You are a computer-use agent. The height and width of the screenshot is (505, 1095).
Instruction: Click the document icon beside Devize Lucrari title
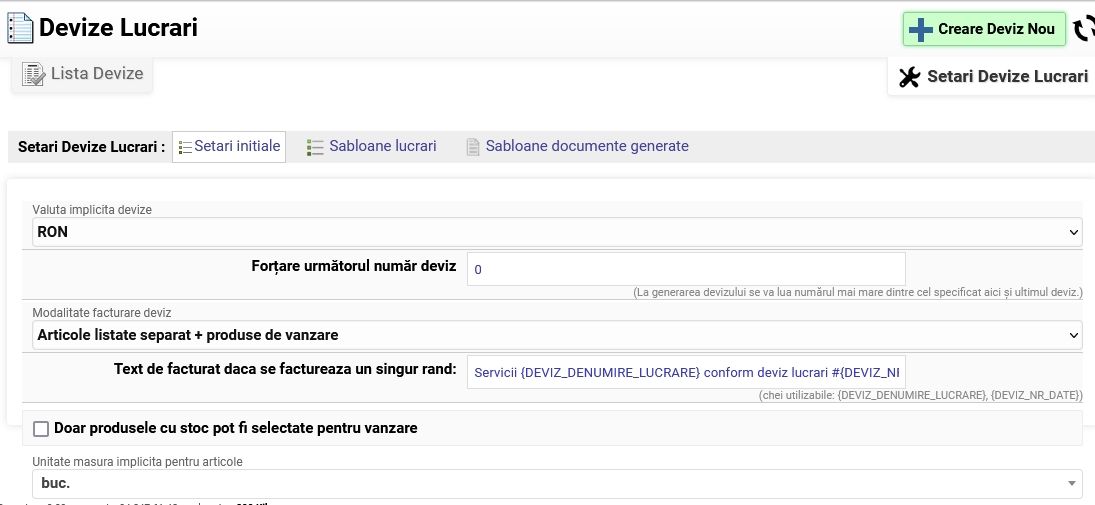19,28
